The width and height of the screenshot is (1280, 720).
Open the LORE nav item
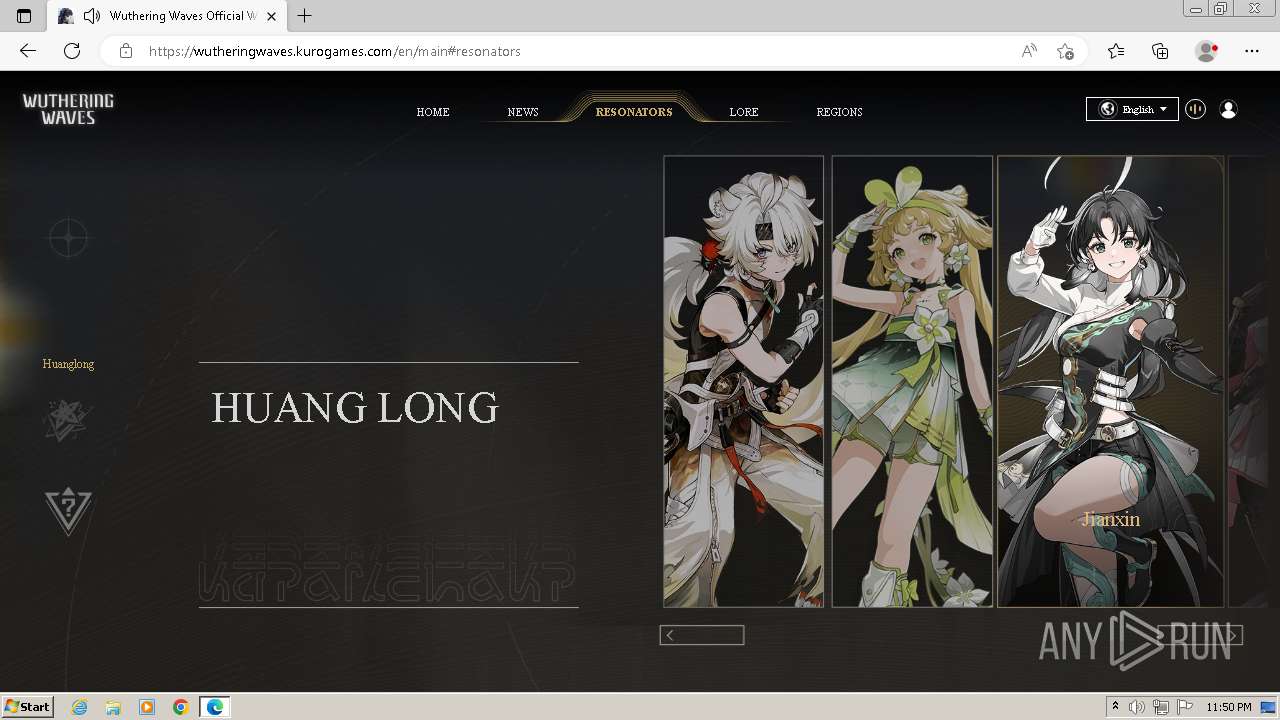coord(744,112)
